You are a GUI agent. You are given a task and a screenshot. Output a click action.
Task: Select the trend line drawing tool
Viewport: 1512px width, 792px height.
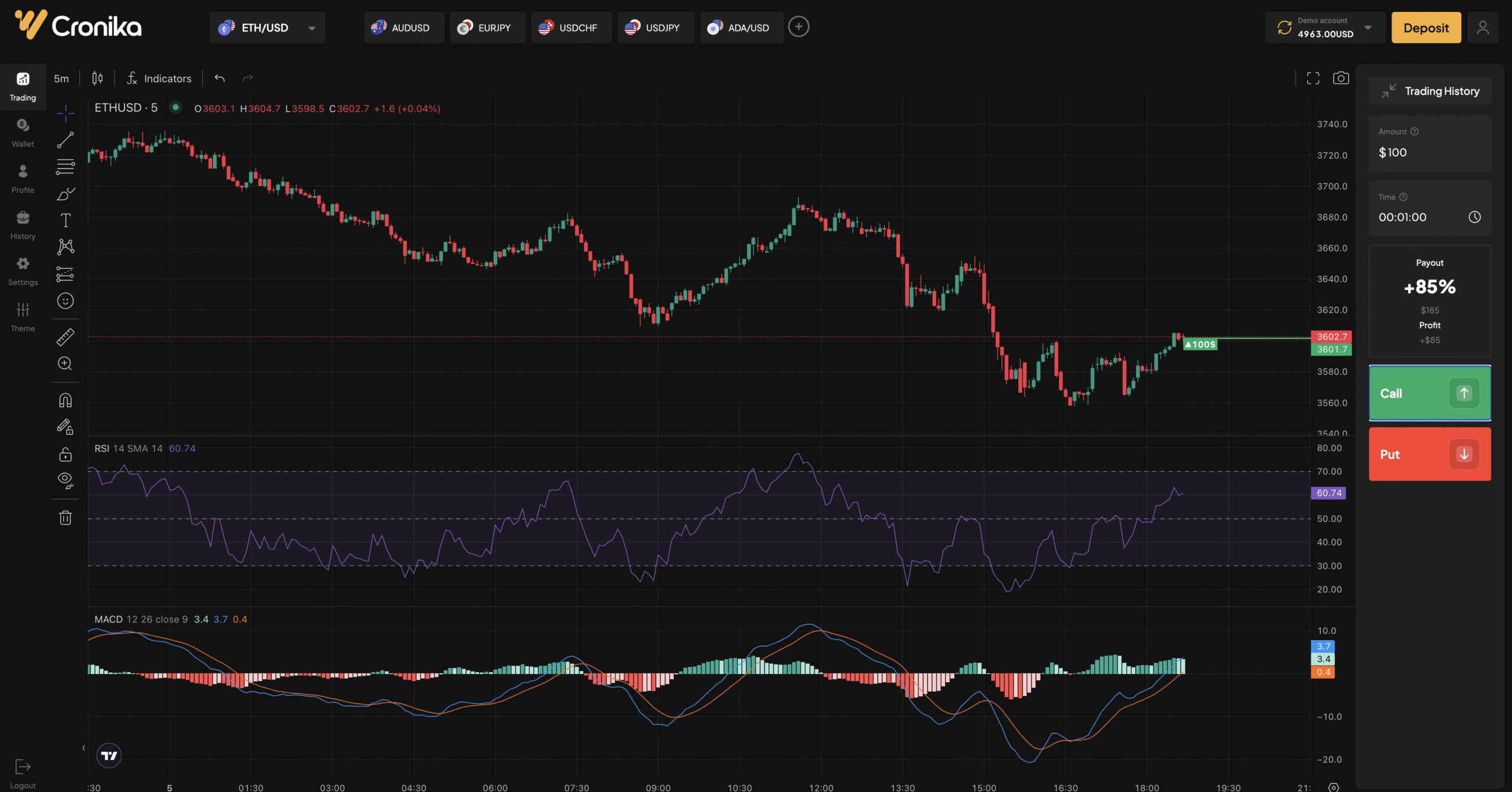66,140
